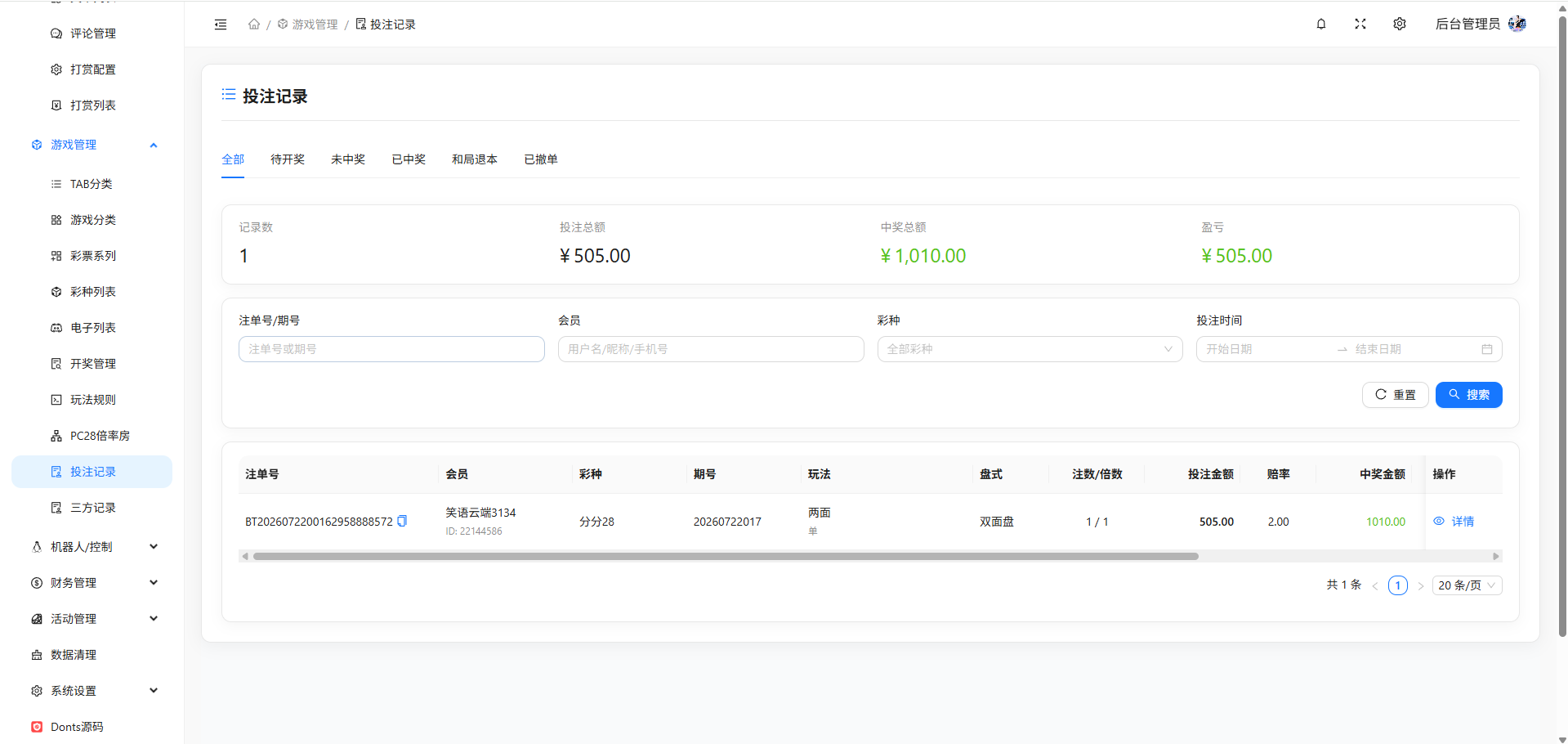Click the 重置 reset button
Image resolution: width=1568 pixels, height=744 pixels.
[1395, 395]
